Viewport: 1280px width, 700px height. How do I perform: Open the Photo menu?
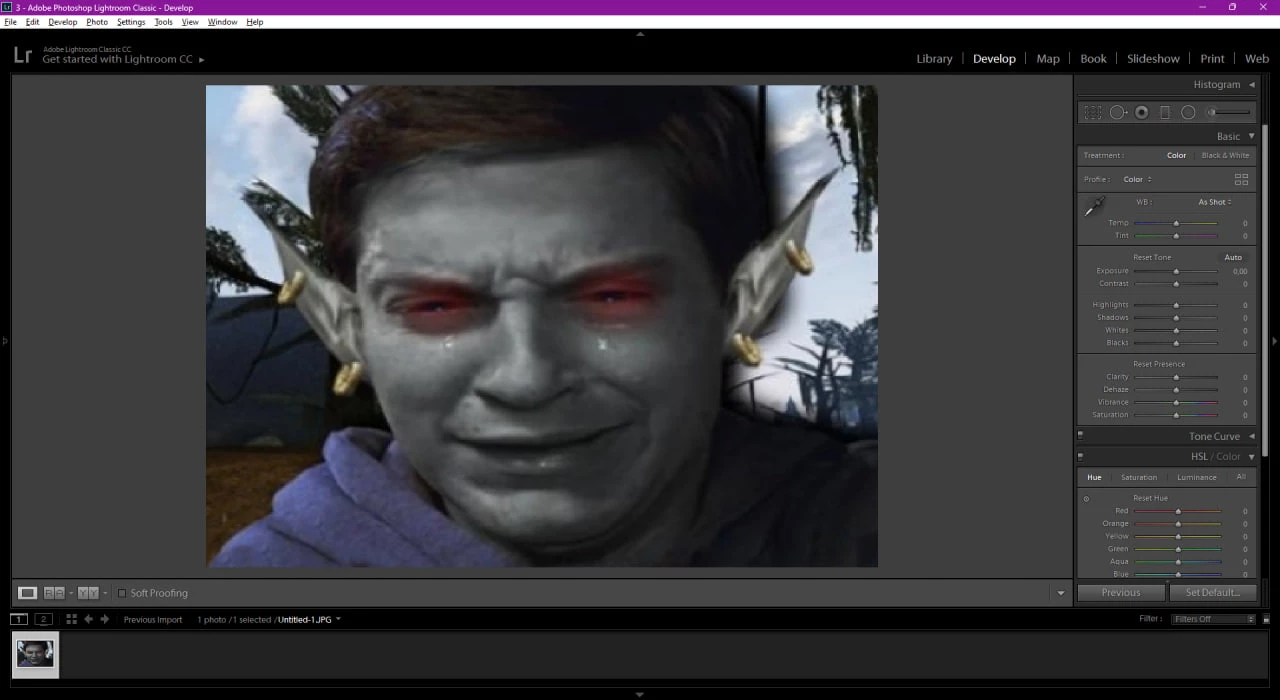tap(97, 22)
